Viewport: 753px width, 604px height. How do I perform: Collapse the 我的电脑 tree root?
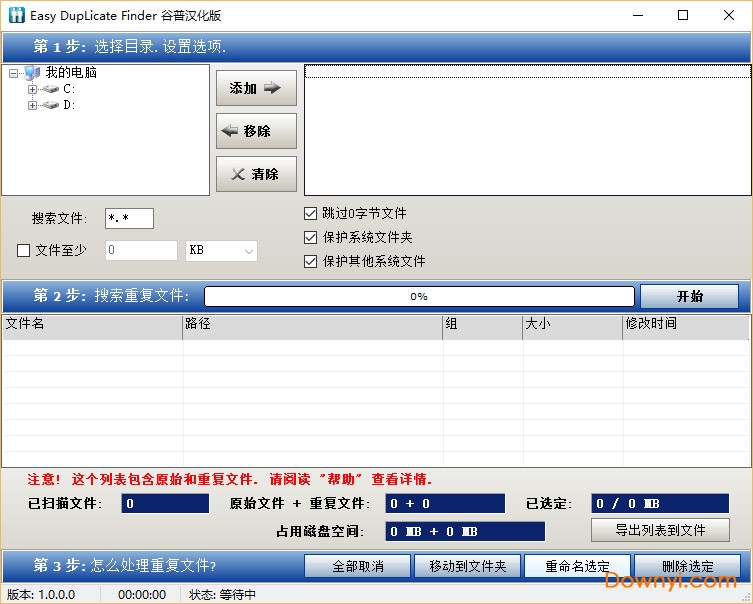point(13,73)
